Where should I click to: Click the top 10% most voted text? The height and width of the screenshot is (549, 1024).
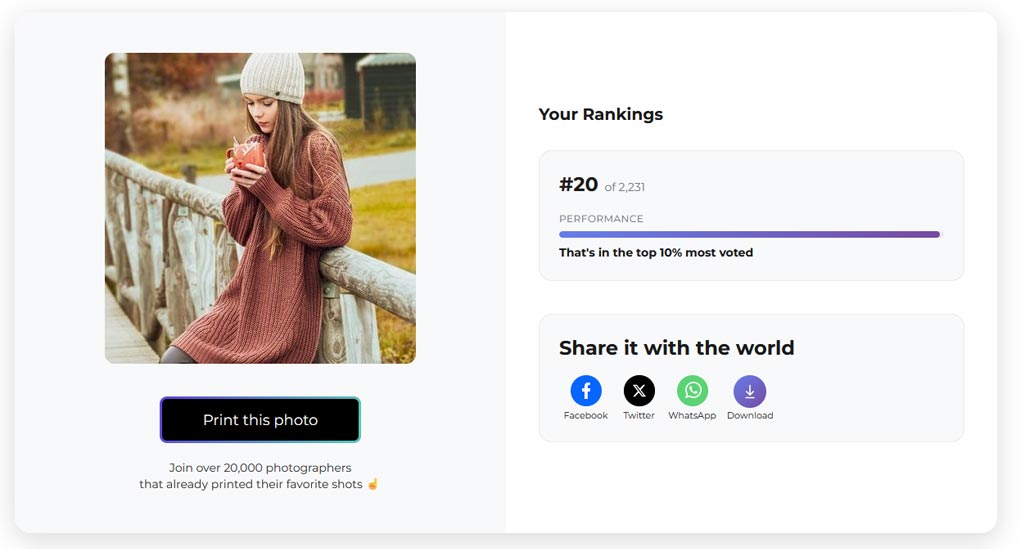coord(656,253)
